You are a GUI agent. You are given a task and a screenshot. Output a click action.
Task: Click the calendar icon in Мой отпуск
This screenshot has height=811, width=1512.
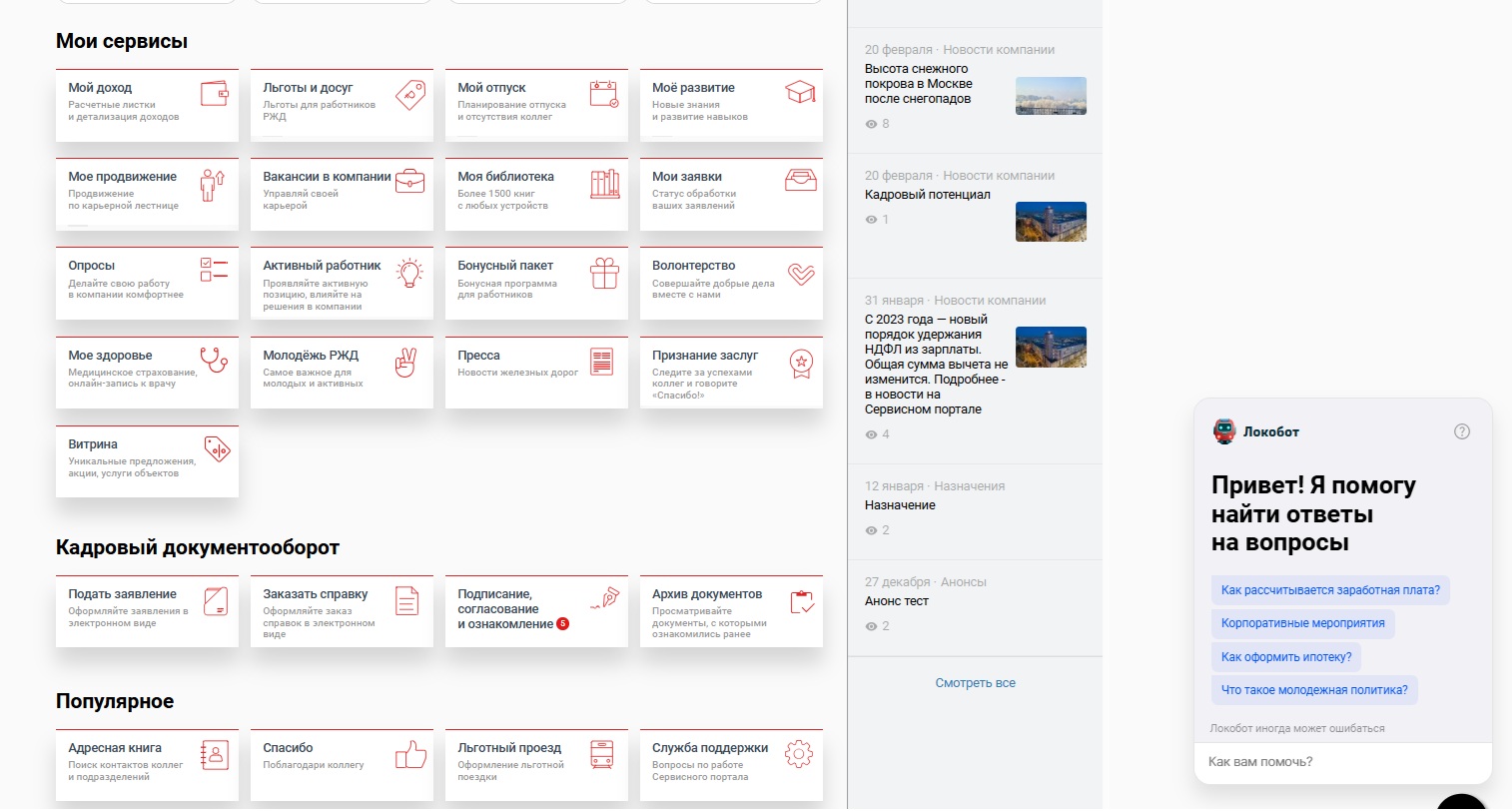click(603, 94)
